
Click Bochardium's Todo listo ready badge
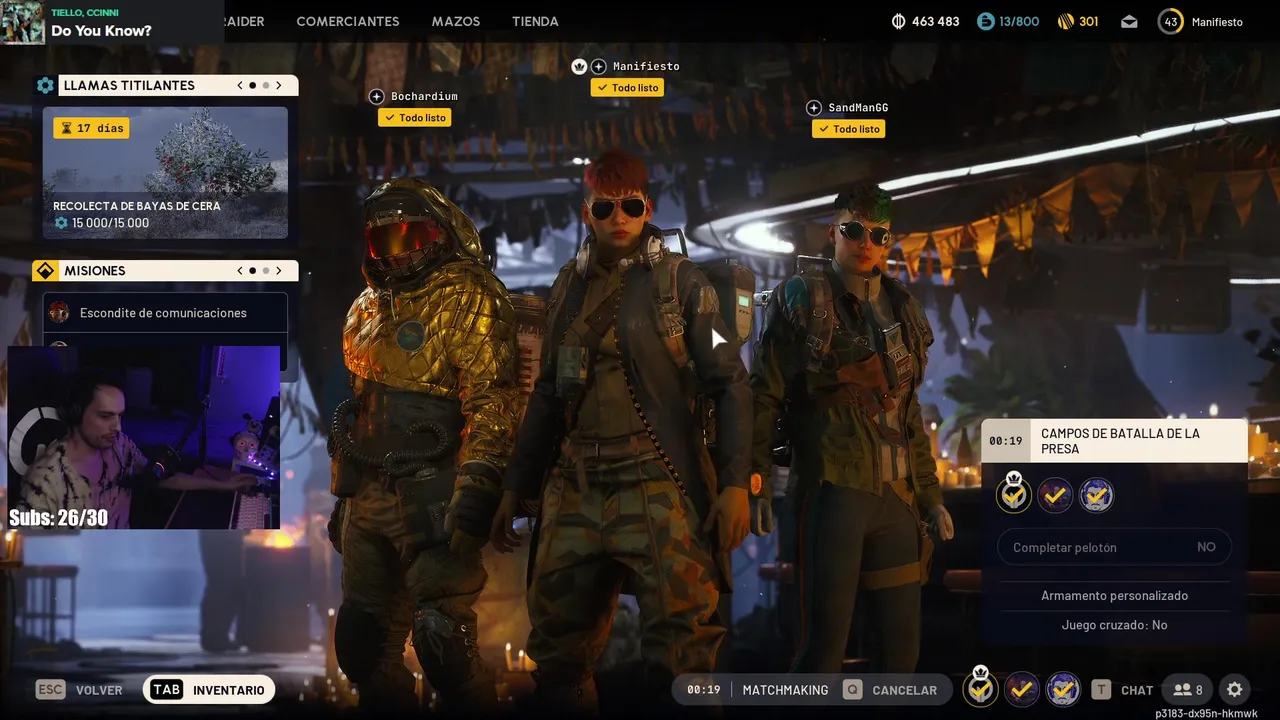point(414,118)
